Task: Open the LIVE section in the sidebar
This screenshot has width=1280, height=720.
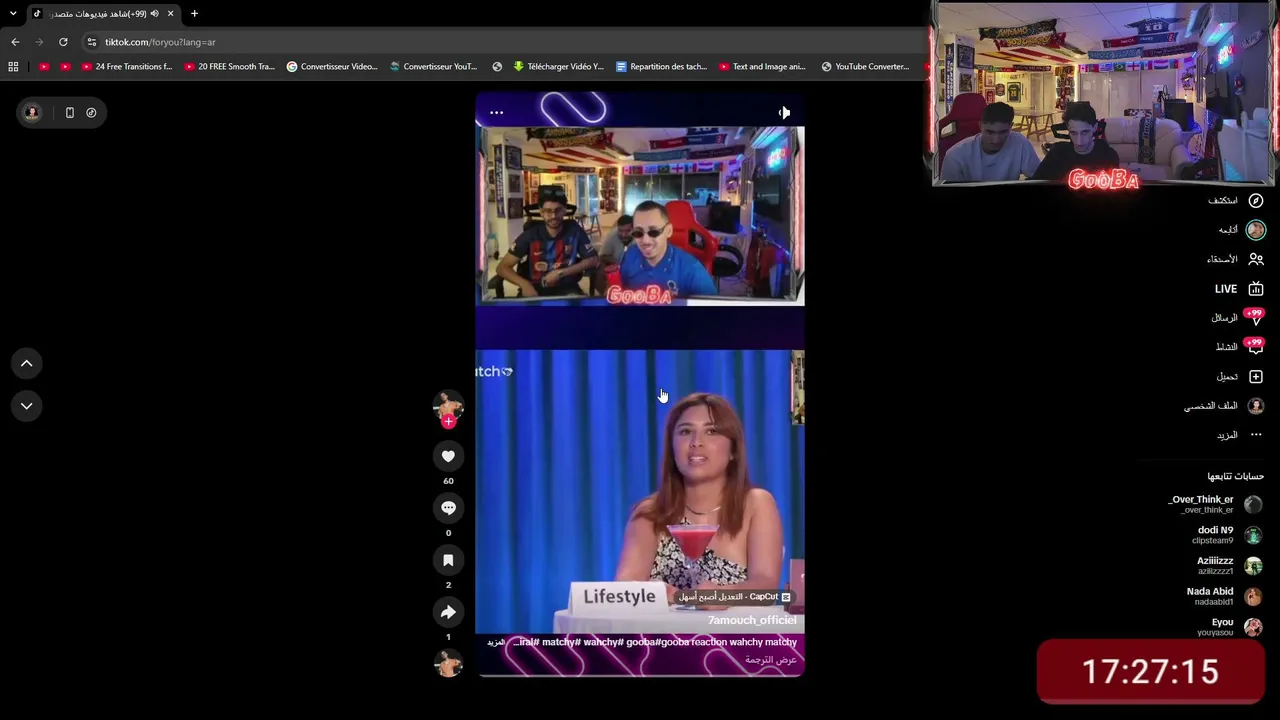Action: (1239, 289)
